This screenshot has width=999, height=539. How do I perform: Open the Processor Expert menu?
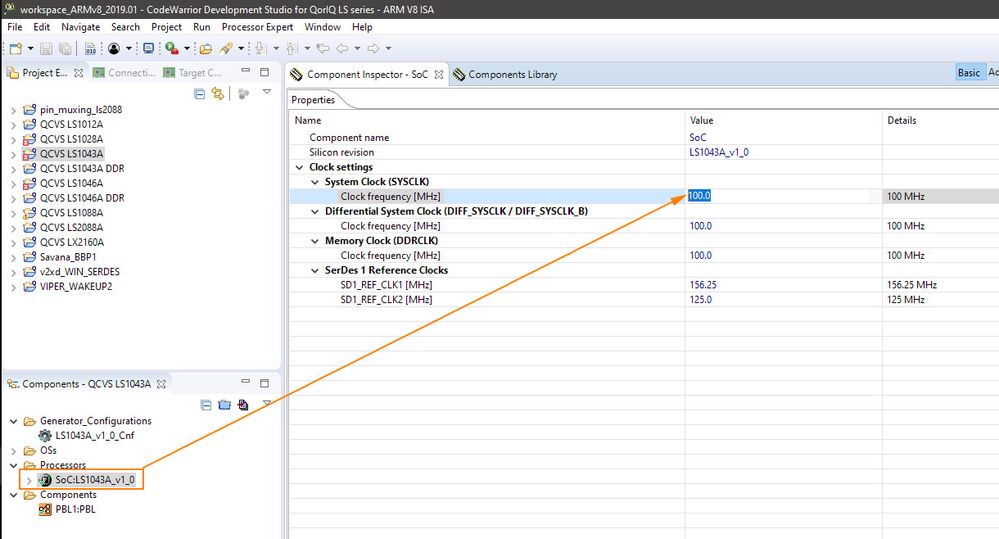click(x=257, y=27)
